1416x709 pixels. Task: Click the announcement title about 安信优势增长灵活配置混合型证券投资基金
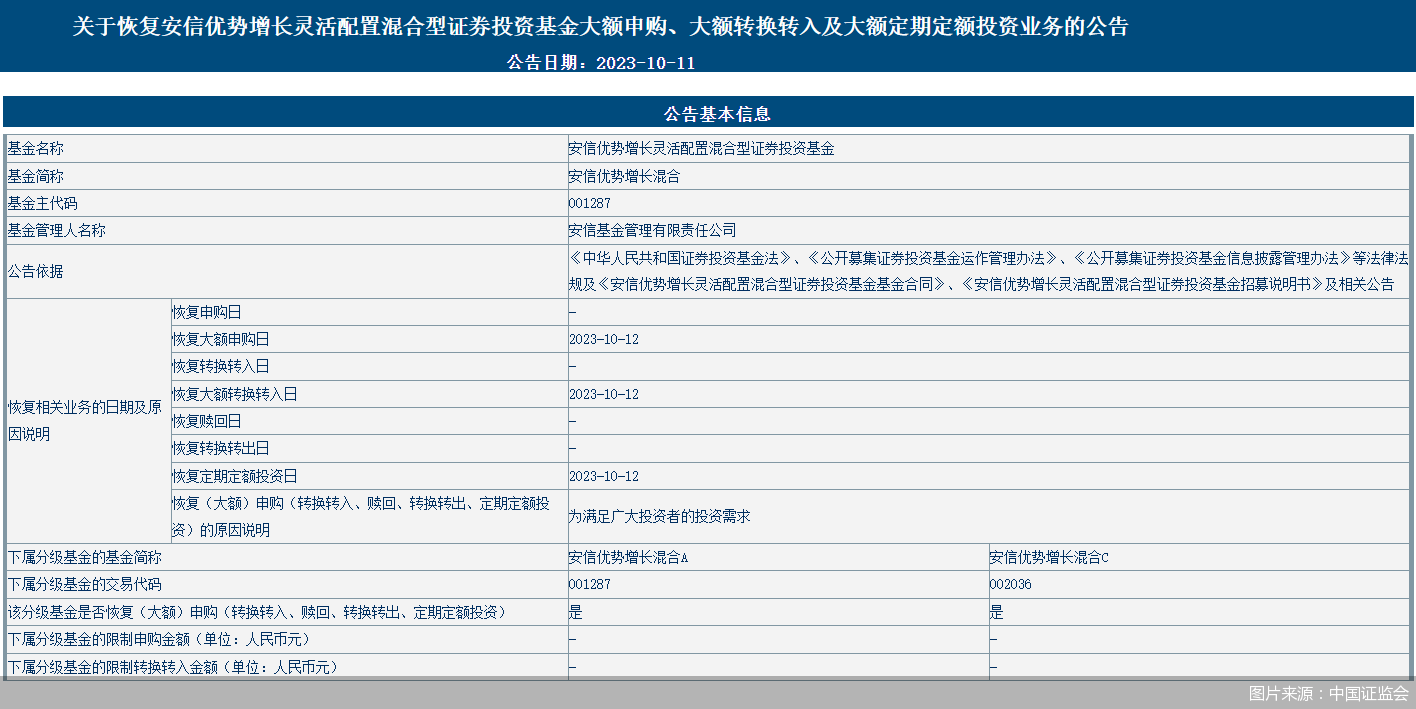click(600, 27)
